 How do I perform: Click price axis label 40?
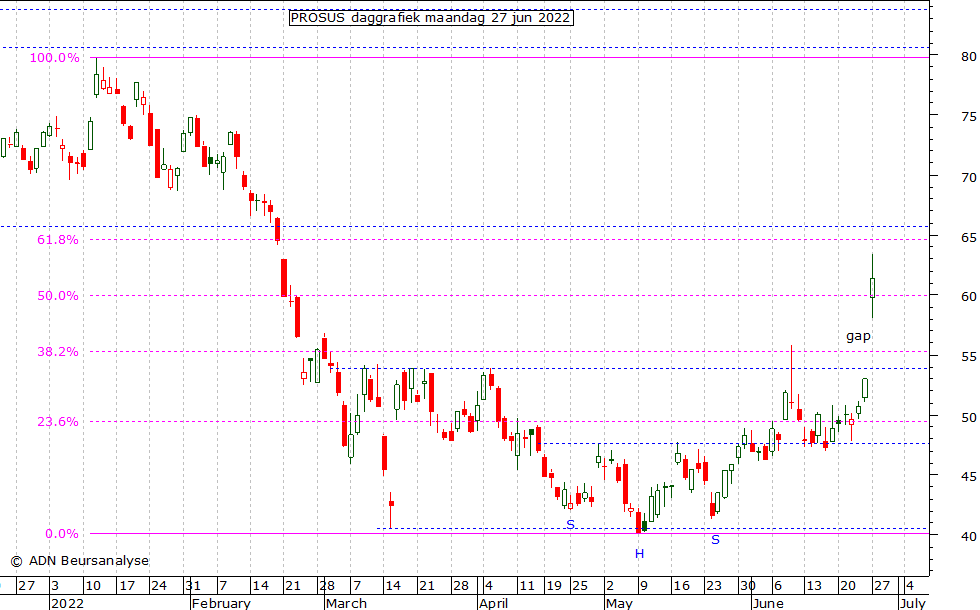969,536
